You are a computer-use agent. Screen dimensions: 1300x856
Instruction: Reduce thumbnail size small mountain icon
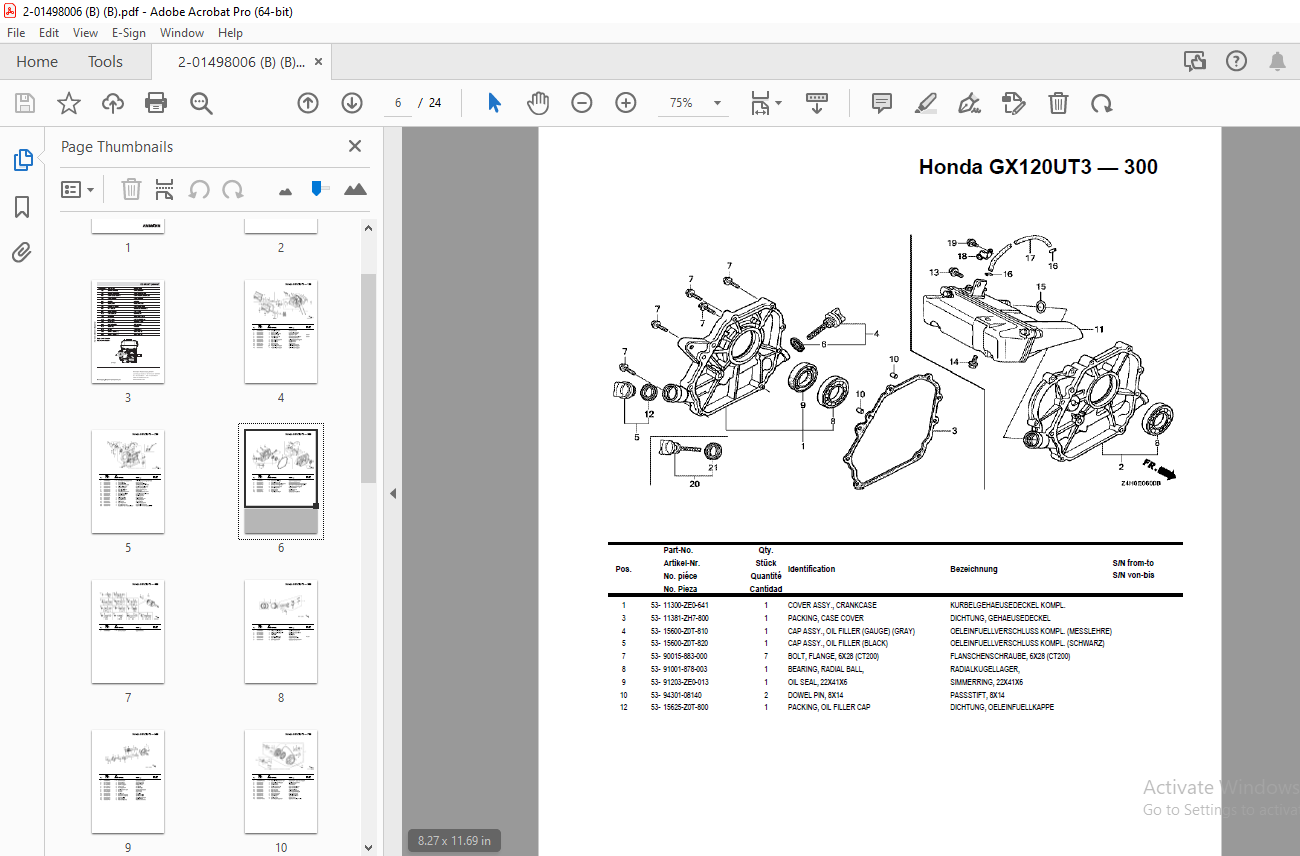[285, 190]
